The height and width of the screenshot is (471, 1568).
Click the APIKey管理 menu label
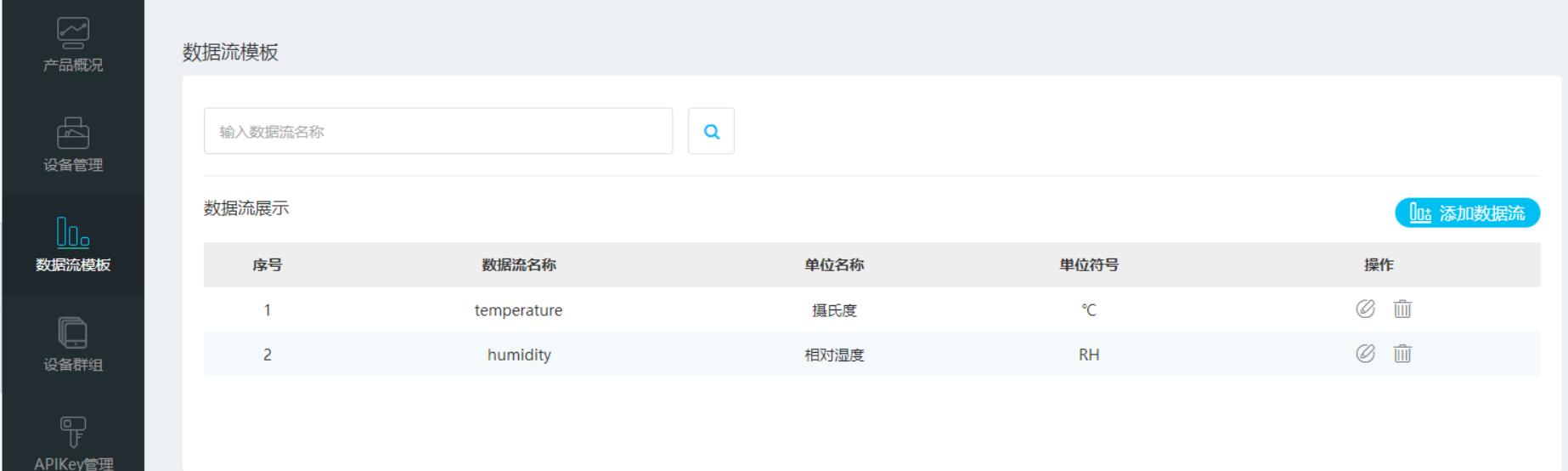[x=73, y=463]
